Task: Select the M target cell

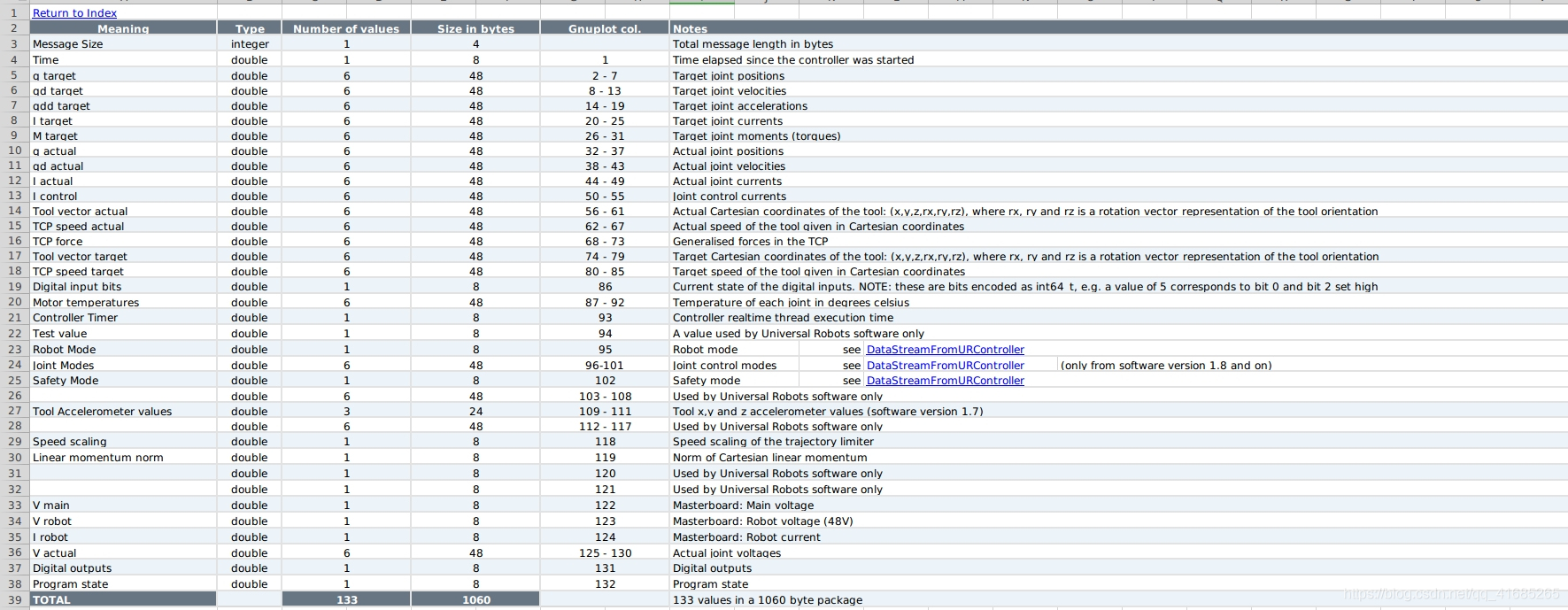Action: point(123,136)
